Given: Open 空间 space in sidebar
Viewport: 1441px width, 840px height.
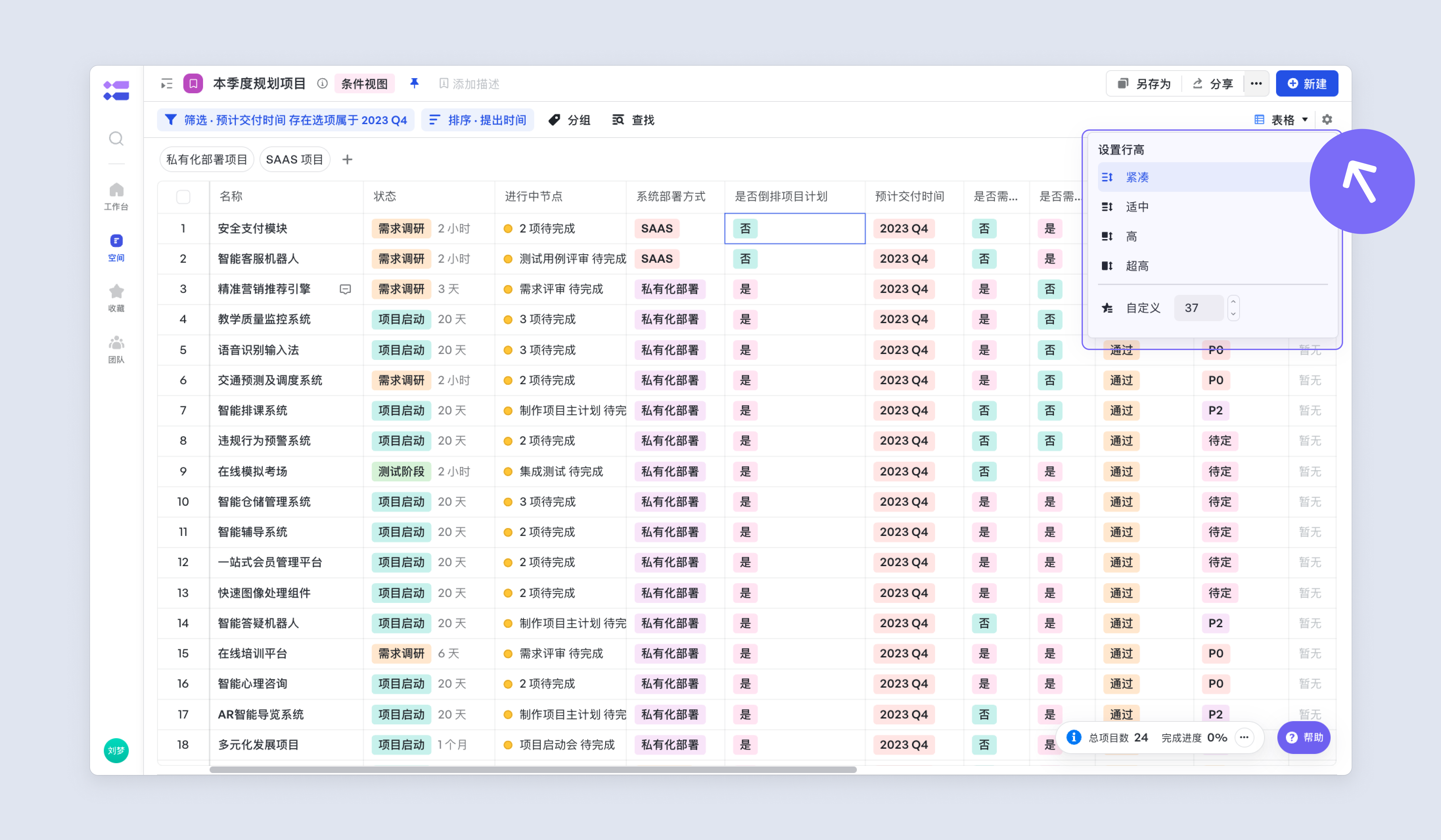Looking at the screenshot, I should [116, 247].
